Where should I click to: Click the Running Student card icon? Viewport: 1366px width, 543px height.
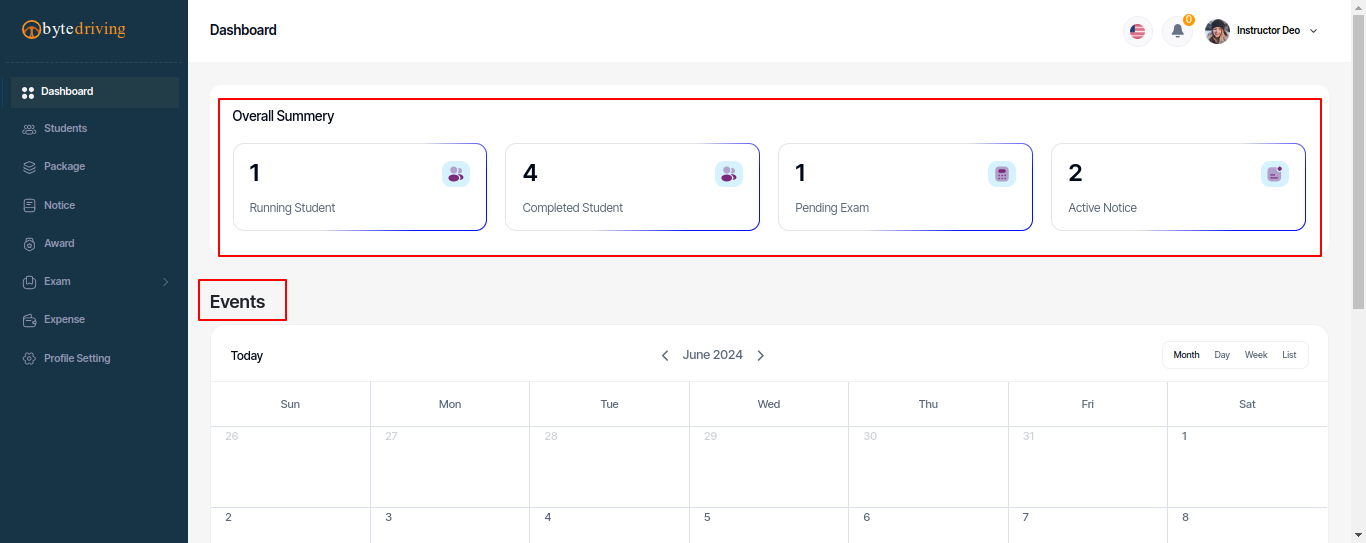coord(456,174)
